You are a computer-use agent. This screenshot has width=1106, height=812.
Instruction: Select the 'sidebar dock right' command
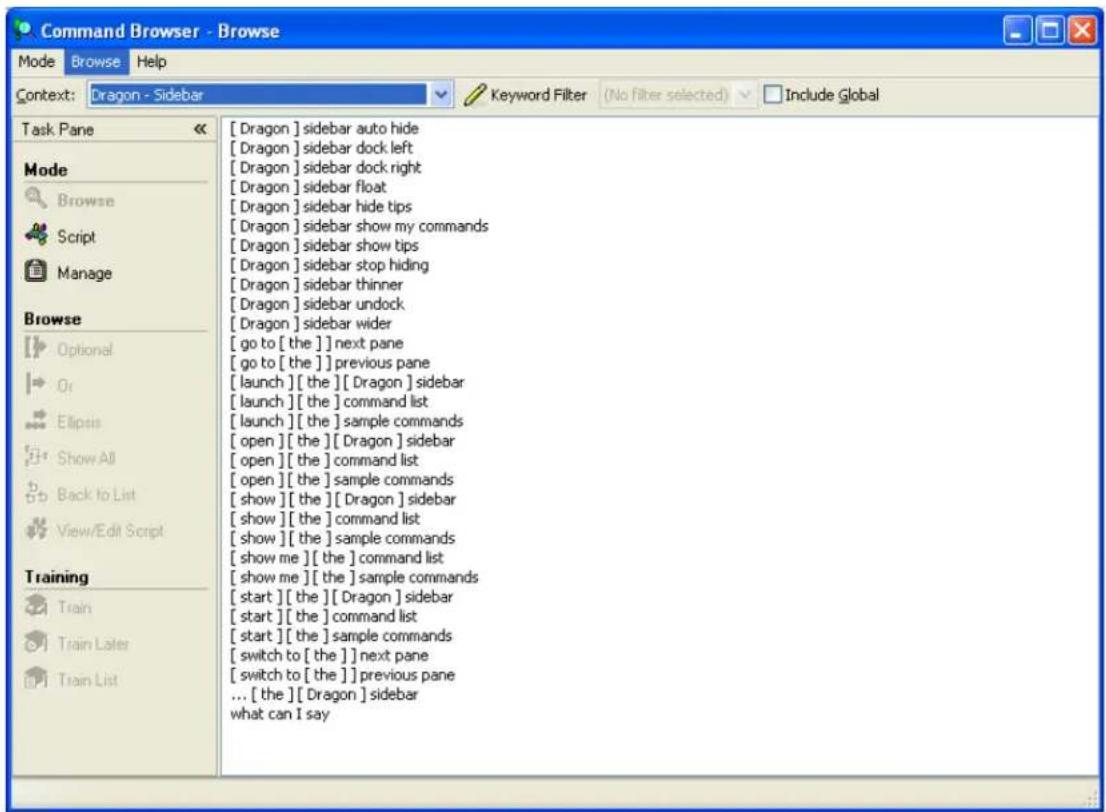pos(326,168)
